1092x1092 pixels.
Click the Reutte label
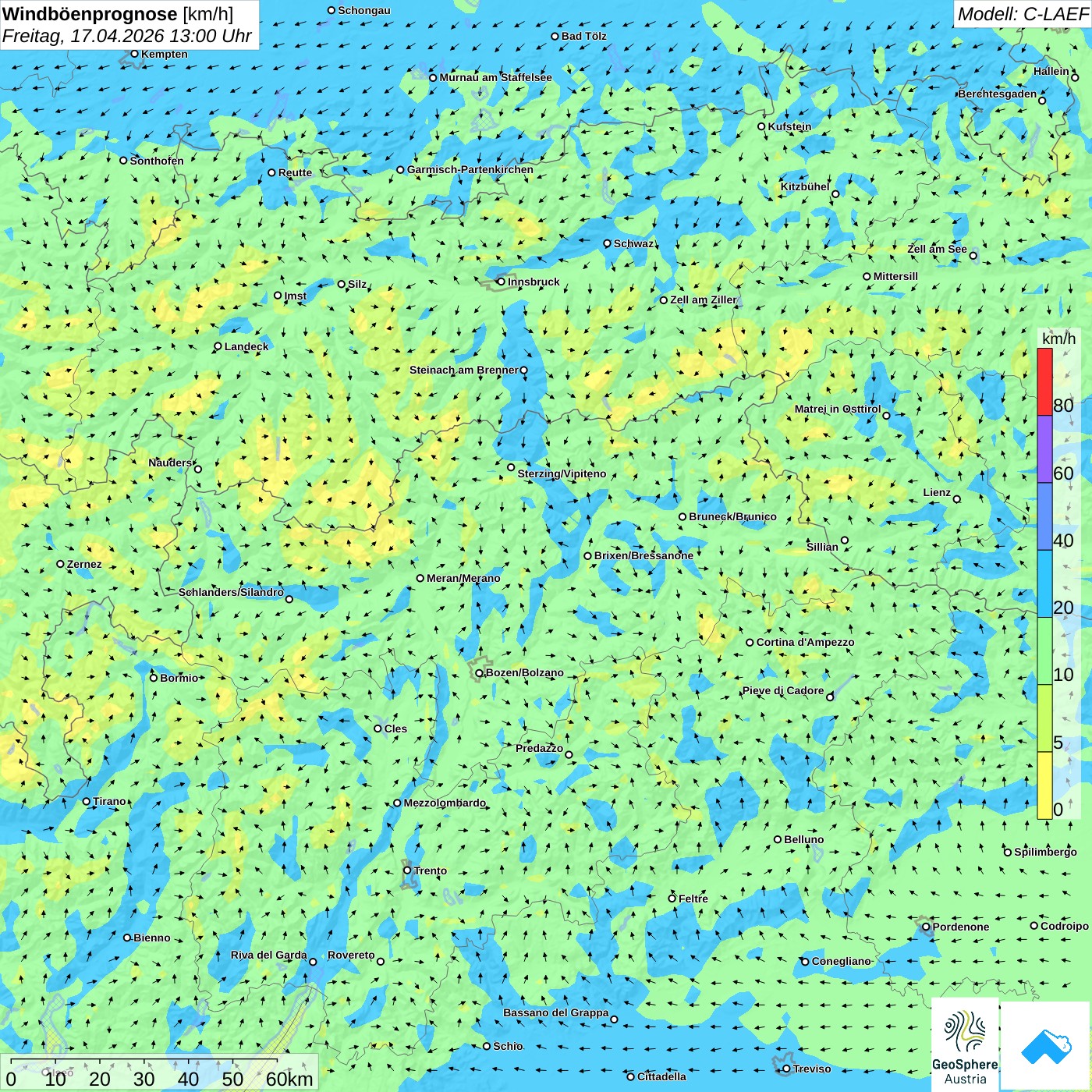[x=295, y=172]
